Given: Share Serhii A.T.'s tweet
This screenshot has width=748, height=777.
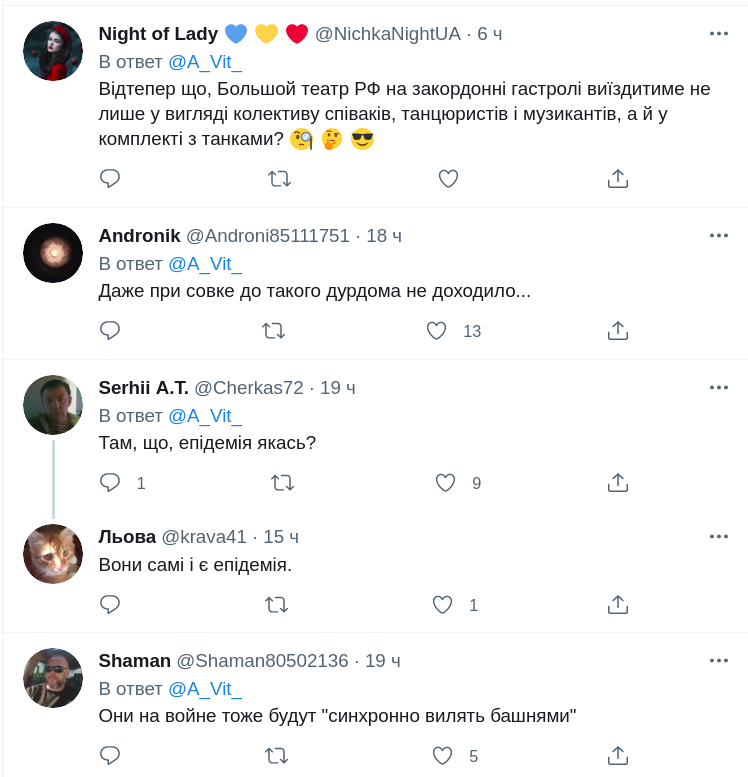Looking at the screenshot, I should point(618,483).
